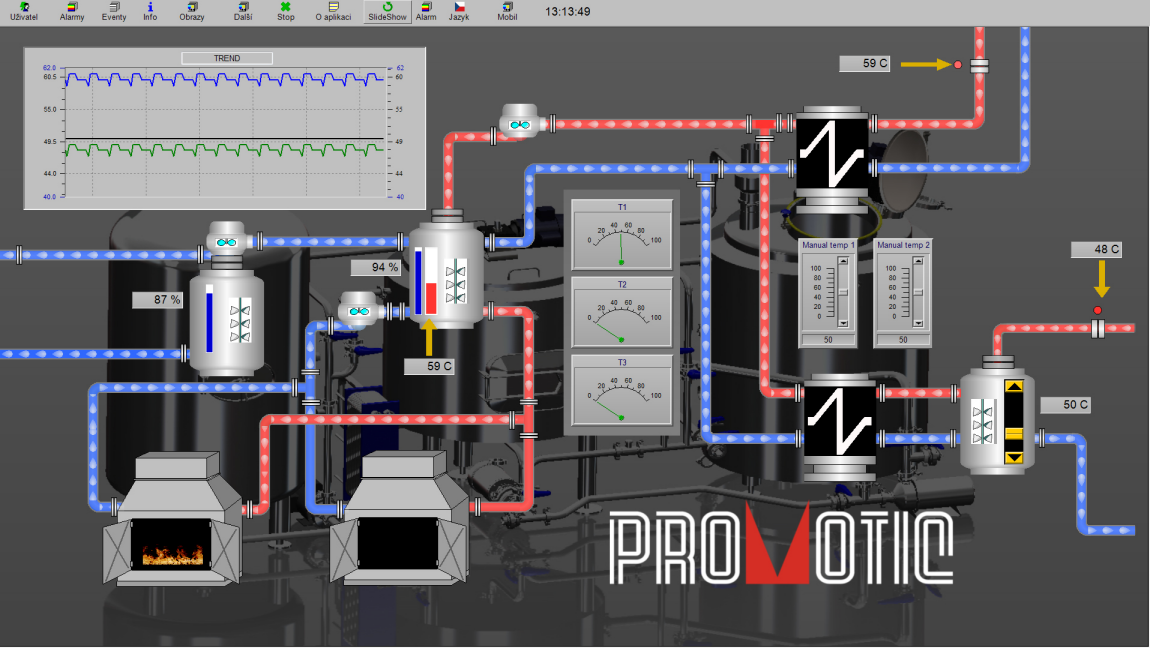The image size is (1150, 648).
Task: Change language with Jazyk flag
Action: [x=458, y=11]
